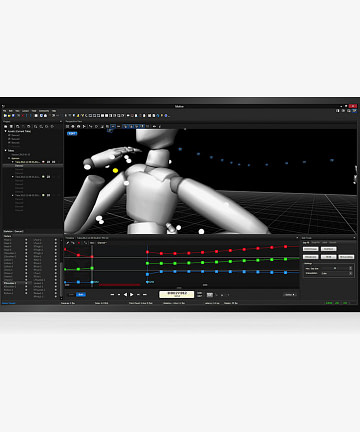Collapse the Takes tree node

(x=5, y=150)
